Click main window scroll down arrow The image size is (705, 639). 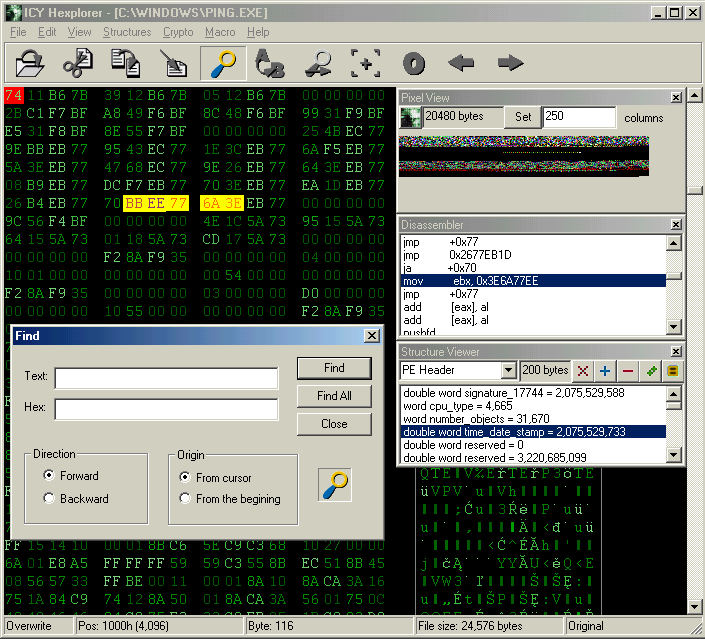695,607
